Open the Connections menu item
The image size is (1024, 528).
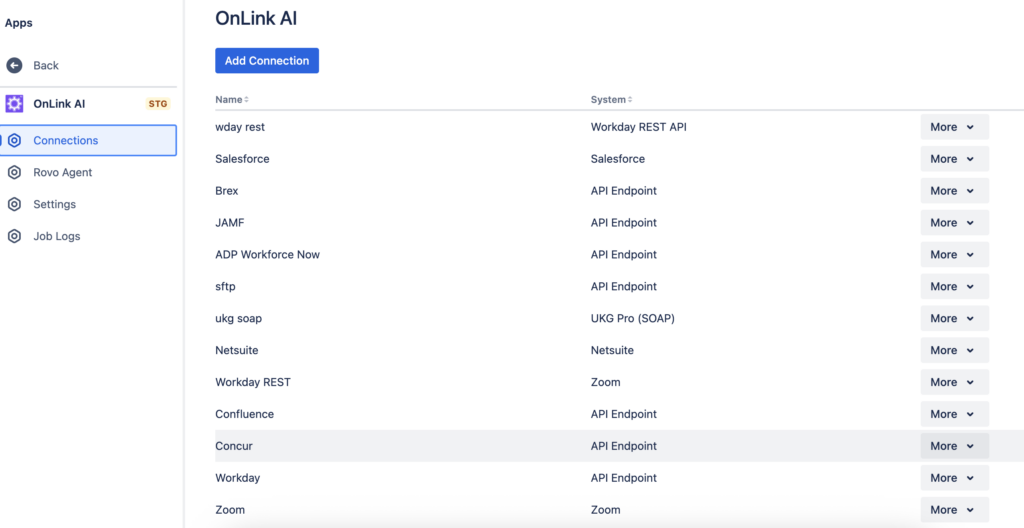click(88, 140)
